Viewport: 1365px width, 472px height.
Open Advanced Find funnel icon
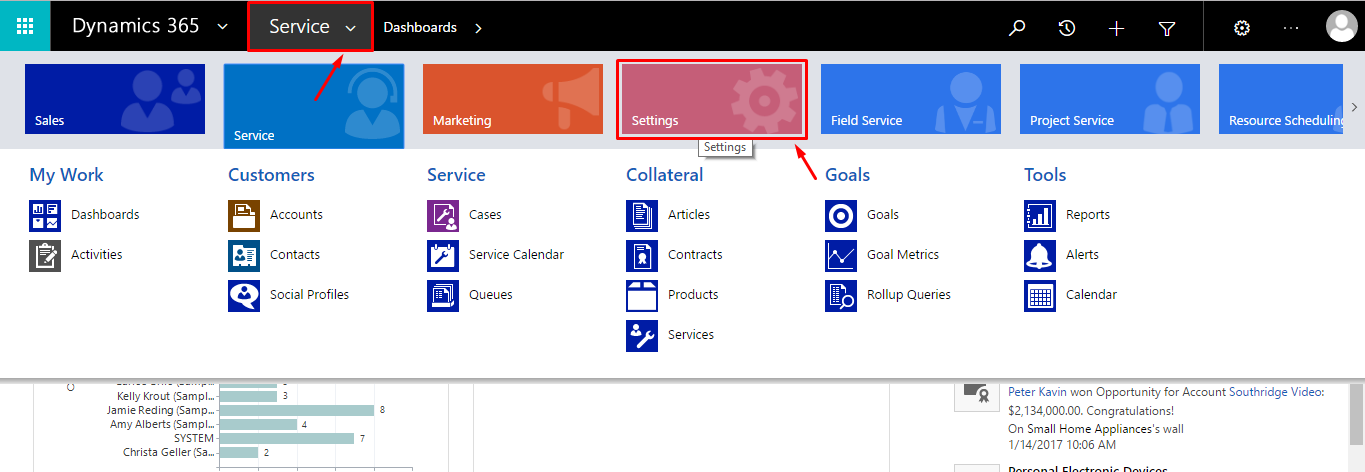[1166, 28]
